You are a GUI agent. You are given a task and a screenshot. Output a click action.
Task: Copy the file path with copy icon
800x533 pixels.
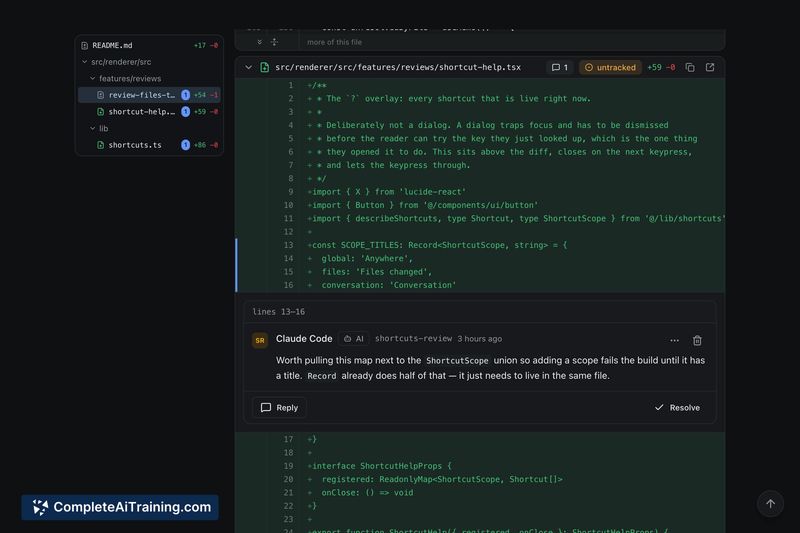coord(690,67)
